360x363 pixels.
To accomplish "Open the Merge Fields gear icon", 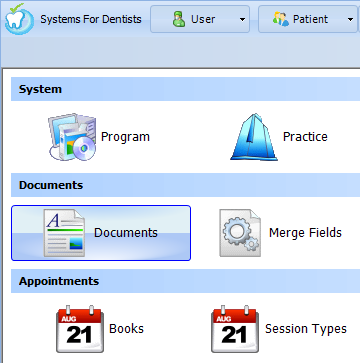I will click(240, 233).
